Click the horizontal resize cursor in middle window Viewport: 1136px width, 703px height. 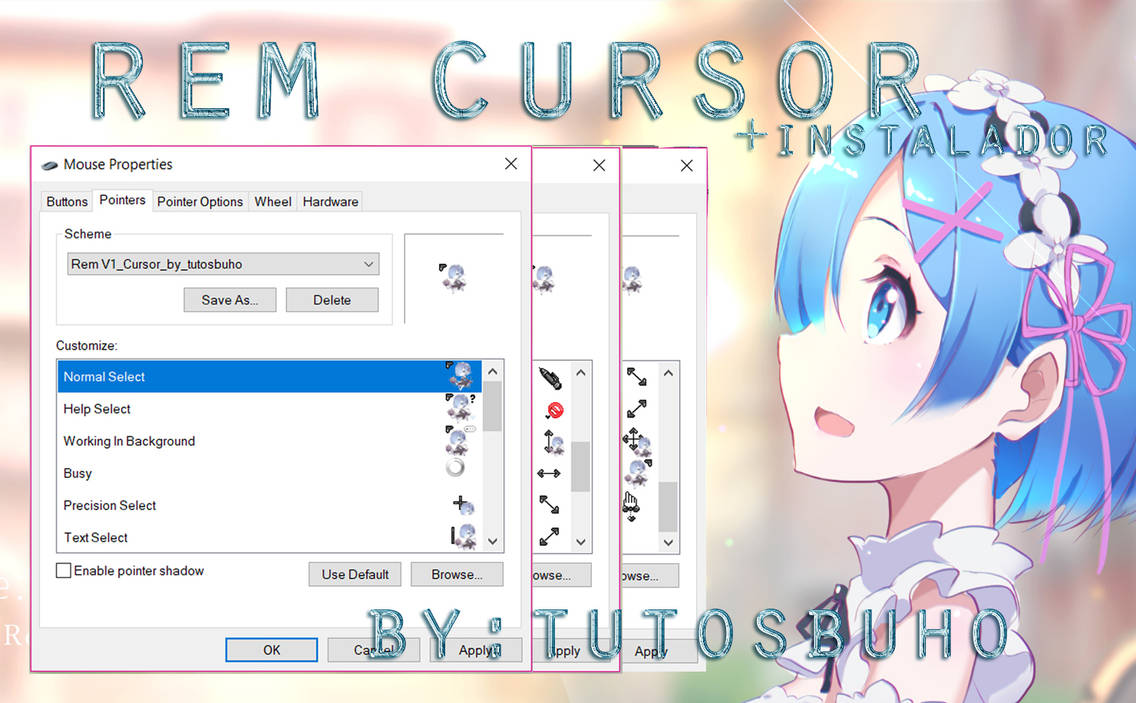click(548, 473)
